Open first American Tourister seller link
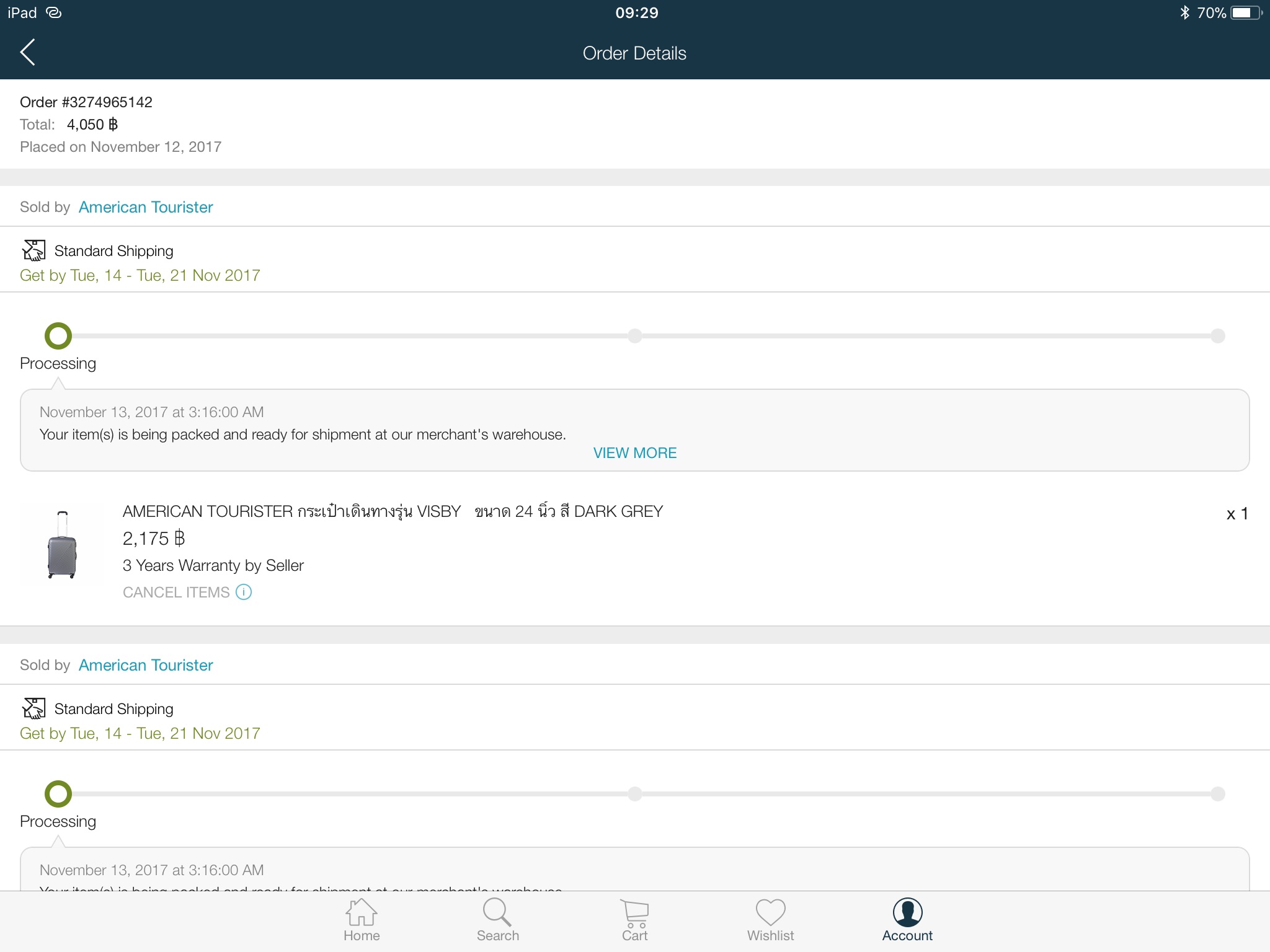This screenshot has height=952, width=1270. tap(146, 207)
